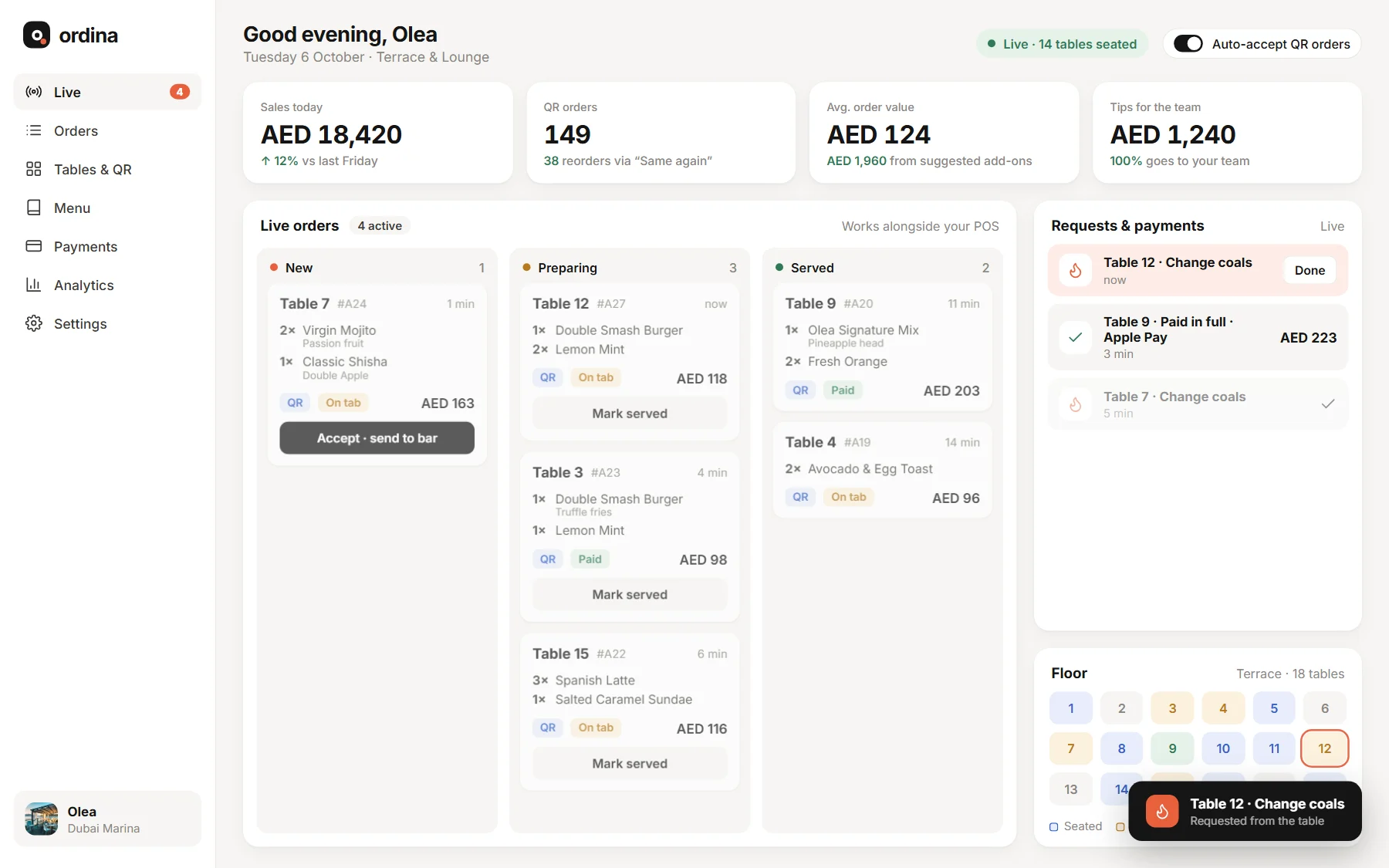
Task: Click Done on Table 12 coals request
Action: [1310, 270]
